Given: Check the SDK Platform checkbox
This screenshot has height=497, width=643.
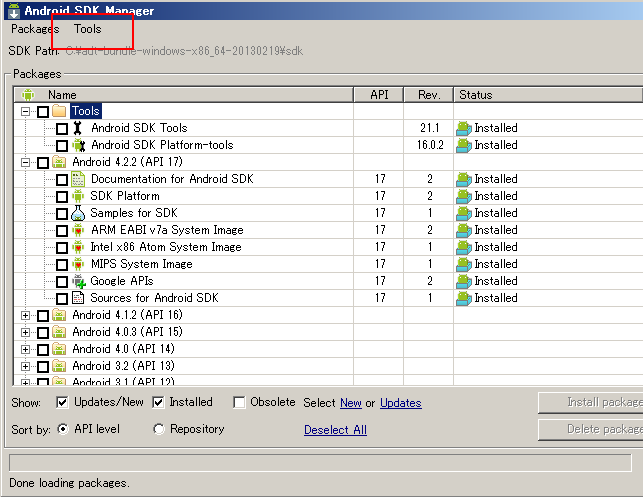Looking at the screenshot, I should [62, 197].
